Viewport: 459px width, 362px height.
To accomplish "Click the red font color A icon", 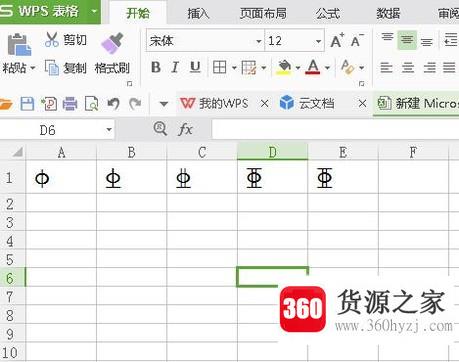I will [x=313, y=67].
